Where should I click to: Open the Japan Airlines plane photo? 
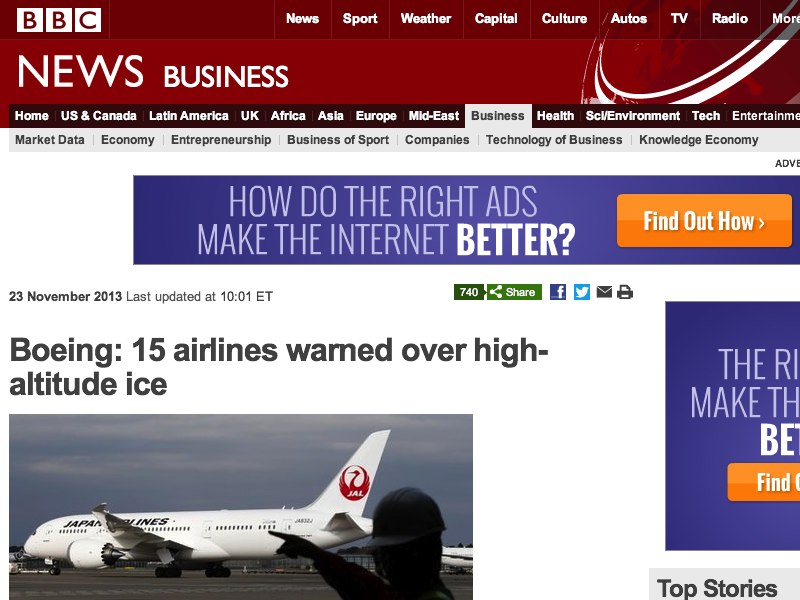click(241, 507)
